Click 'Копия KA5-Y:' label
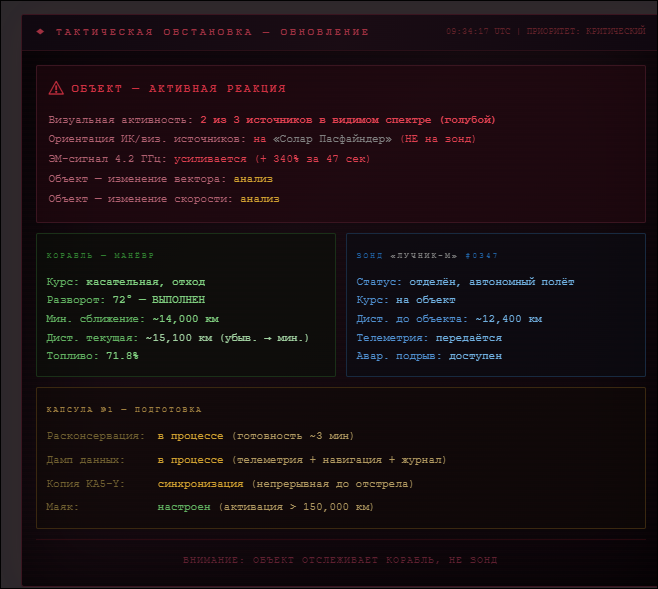This screenshot has width=658, height=589. click(x=86, y=484)
